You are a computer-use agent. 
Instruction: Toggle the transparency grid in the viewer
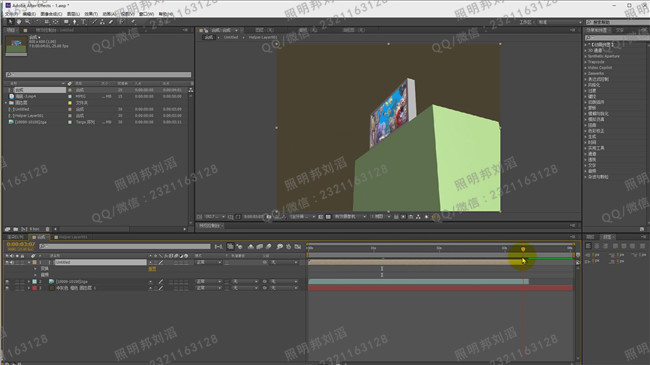tap(328, 217)
